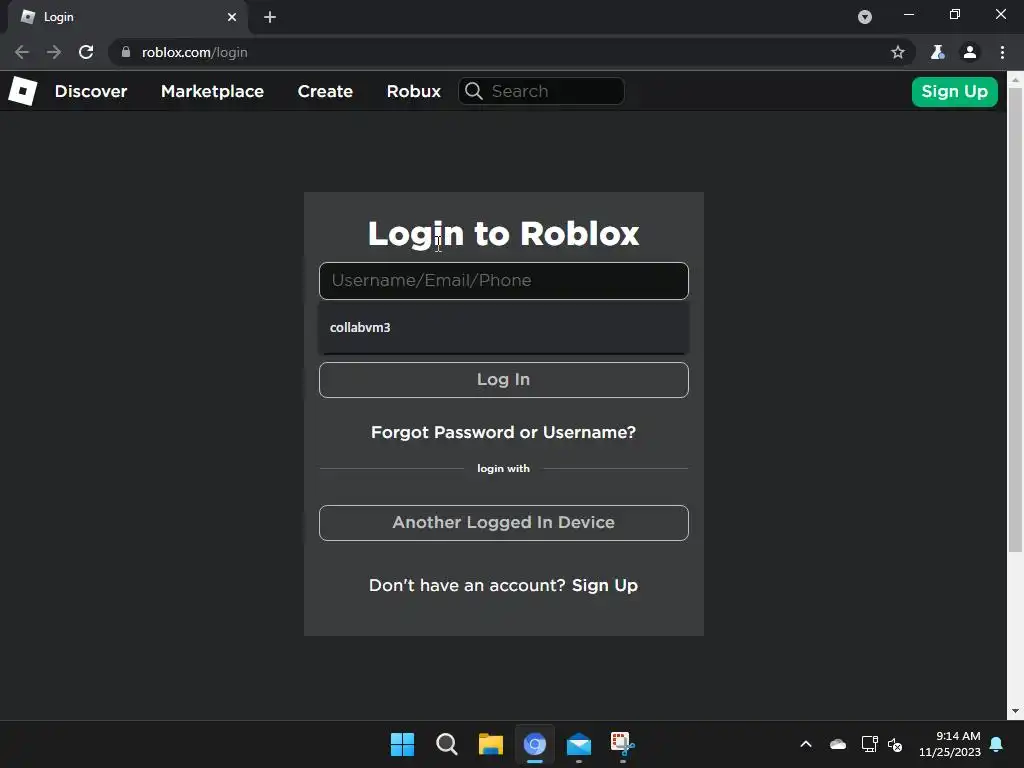Click the search magnifier in Roblox navbar
This screenshot has height=768, width=1024.
coord(474,91)
